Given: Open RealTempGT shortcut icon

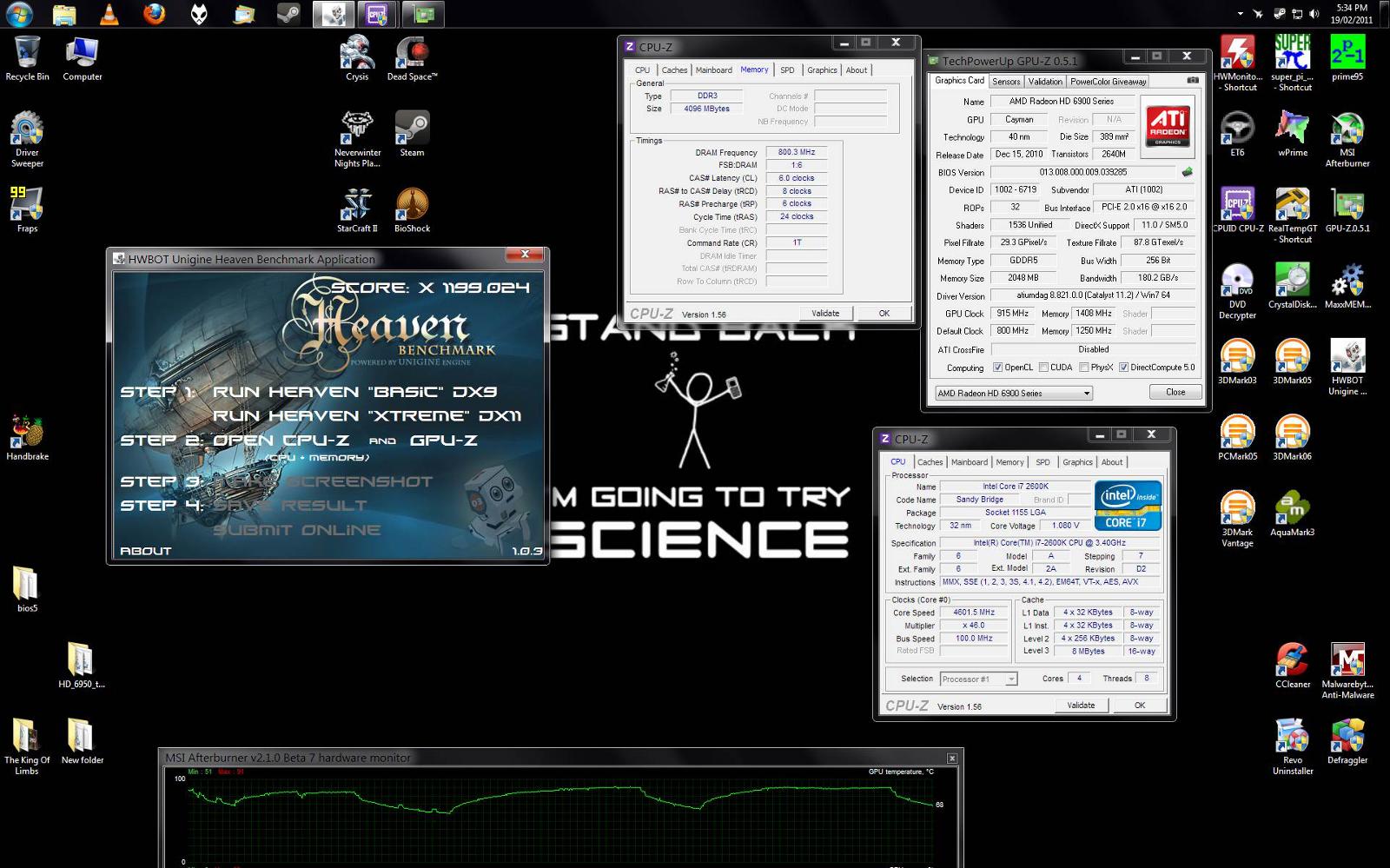Looking at the screenshot, I should 1292,215.
